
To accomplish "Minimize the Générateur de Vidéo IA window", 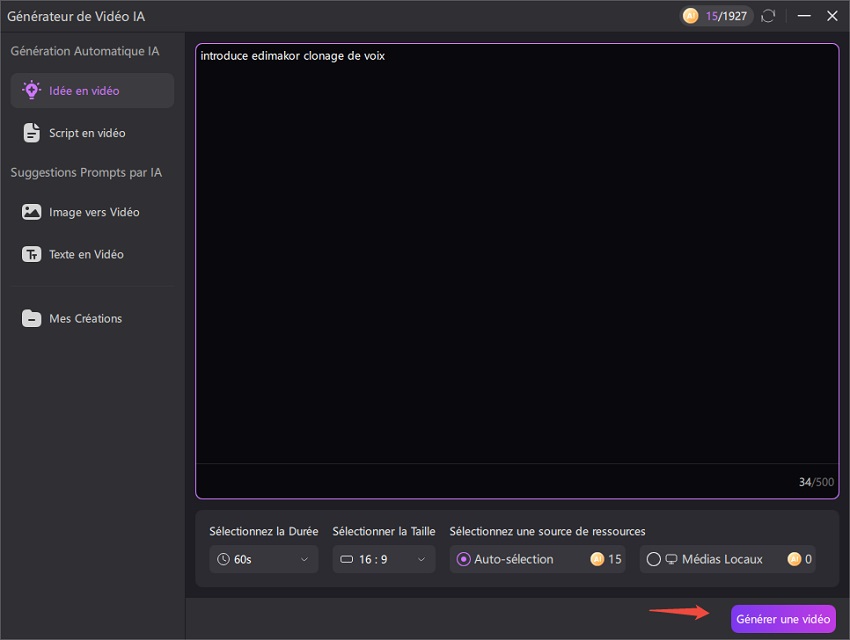I will pyautogui.click(x=804, y=16).
